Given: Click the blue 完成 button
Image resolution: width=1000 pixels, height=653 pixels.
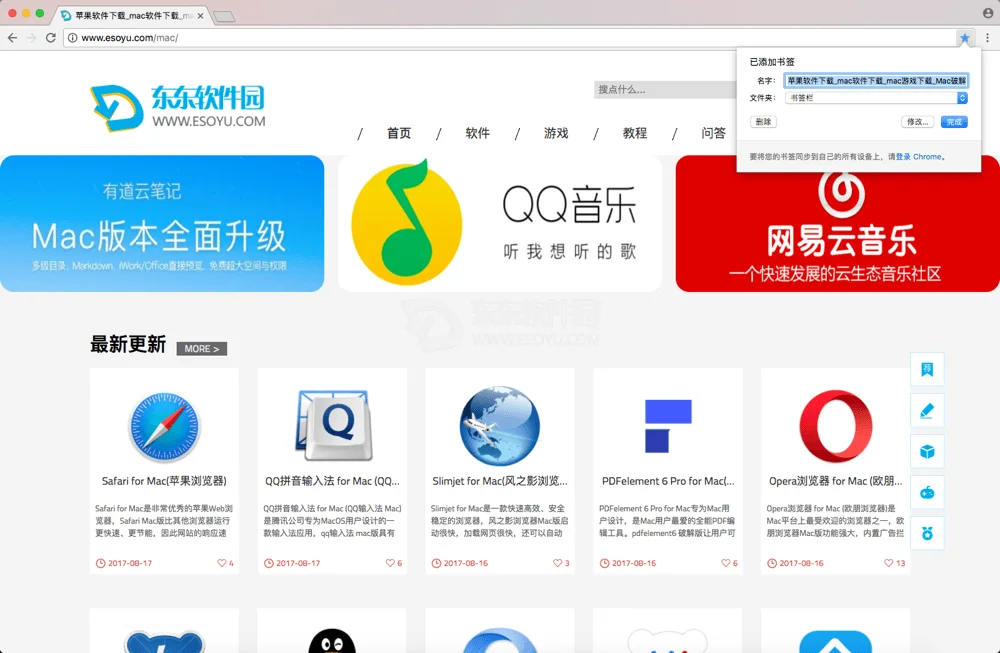Looking at the screenshot, I should point(954,122).
